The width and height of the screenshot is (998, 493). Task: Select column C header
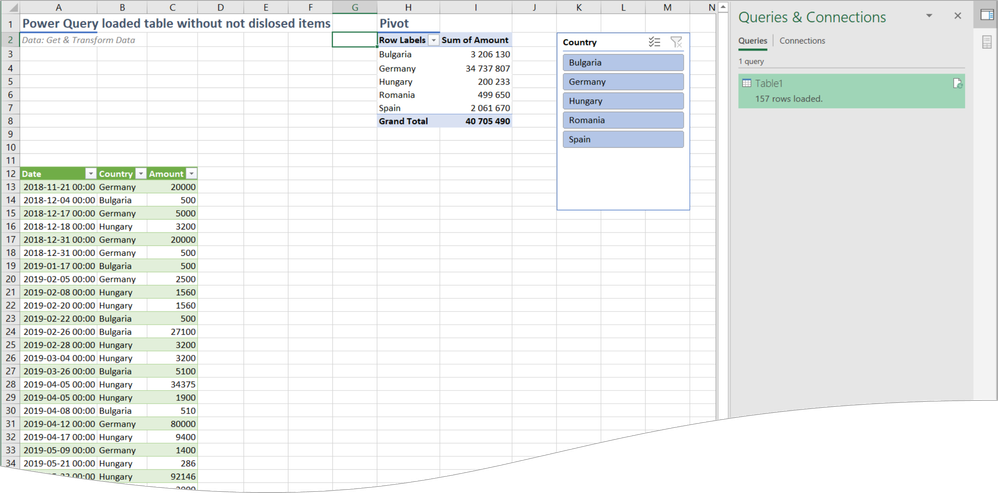tap(172, 8)
